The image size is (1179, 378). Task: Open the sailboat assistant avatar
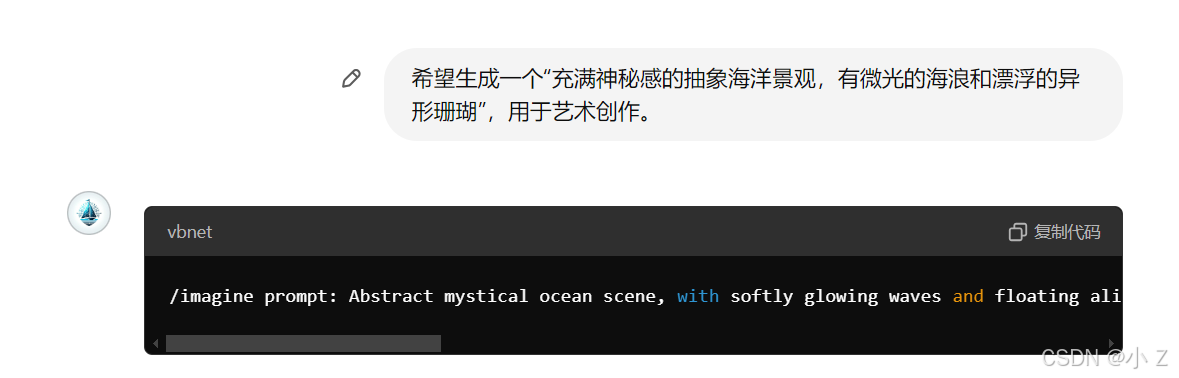89,213
